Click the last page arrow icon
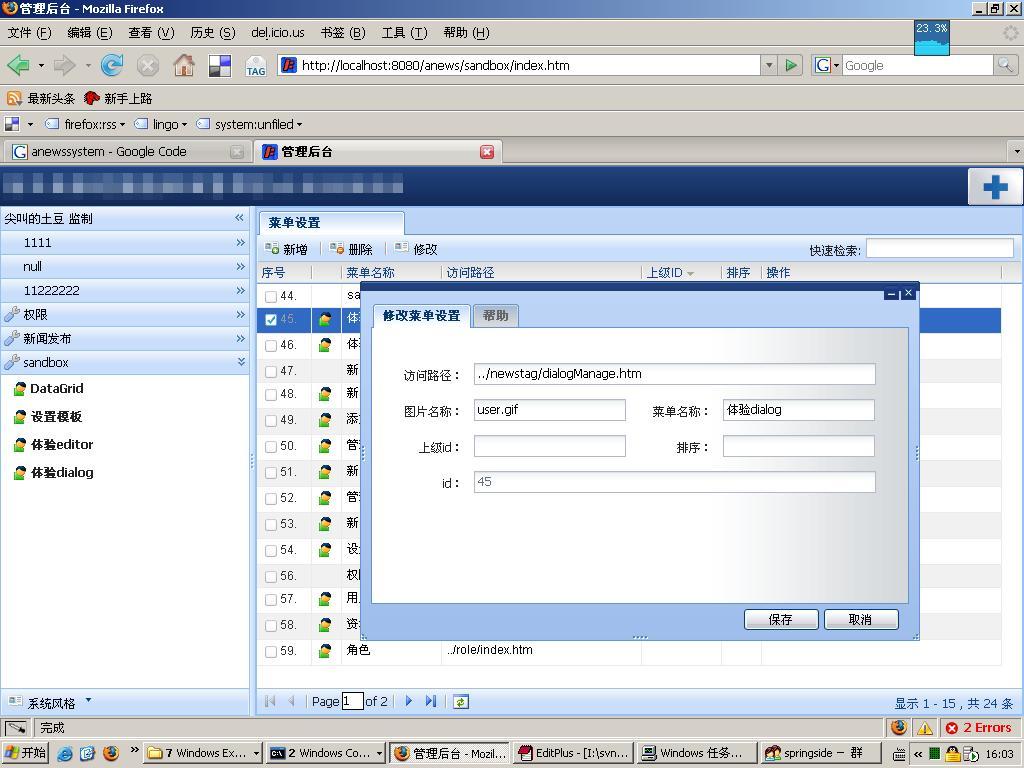Viewport: 1024px width, 768px height. pyautogui.click(x=432, y=701)
